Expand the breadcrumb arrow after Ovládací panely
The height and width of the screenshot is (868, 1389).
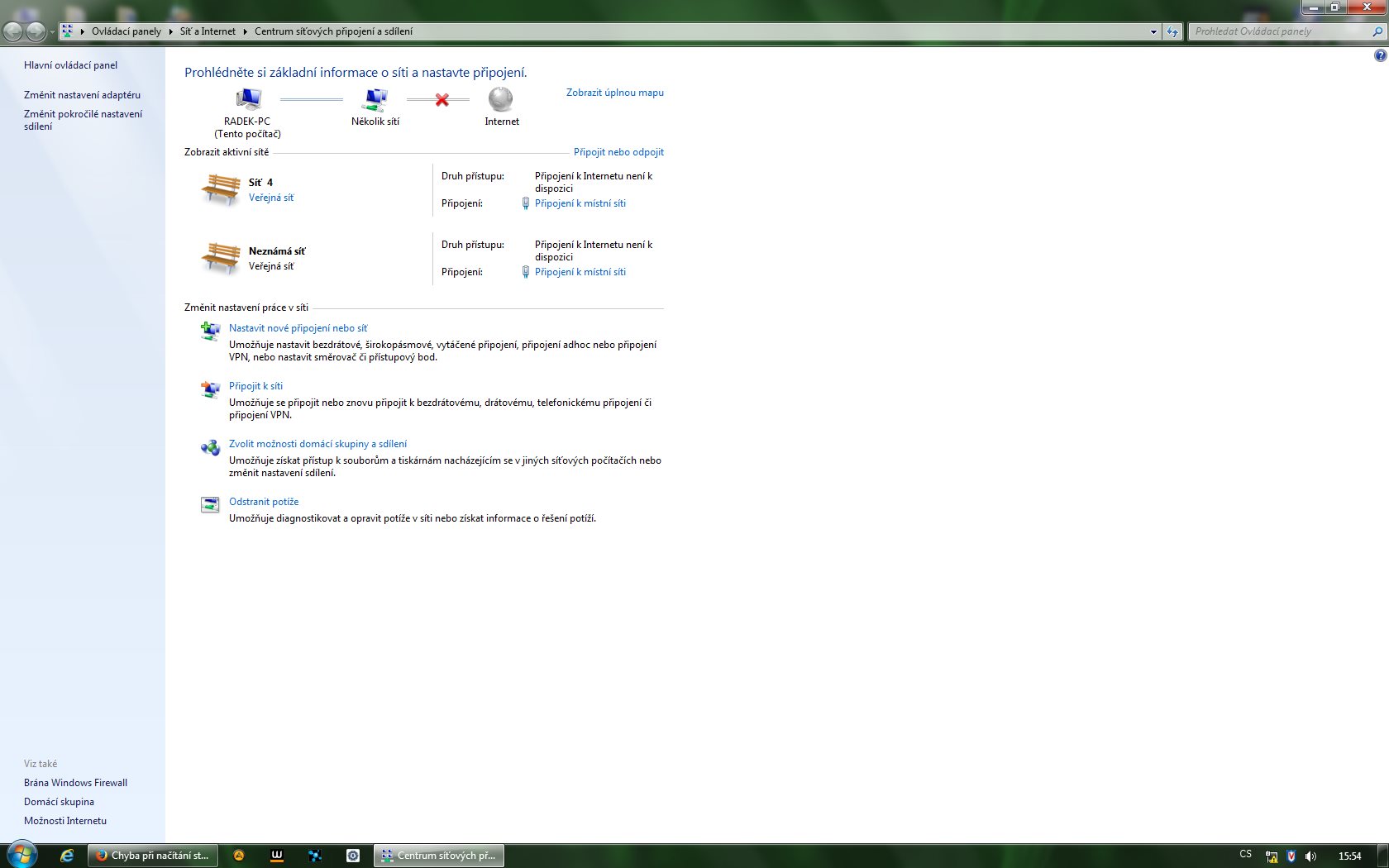point(170,31)
